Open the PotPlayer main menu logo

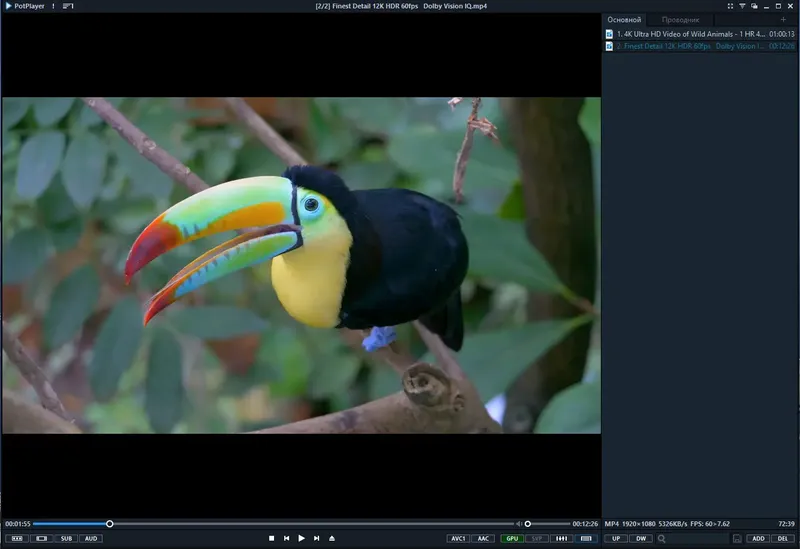pyautogui.click(x=24, y=6)
